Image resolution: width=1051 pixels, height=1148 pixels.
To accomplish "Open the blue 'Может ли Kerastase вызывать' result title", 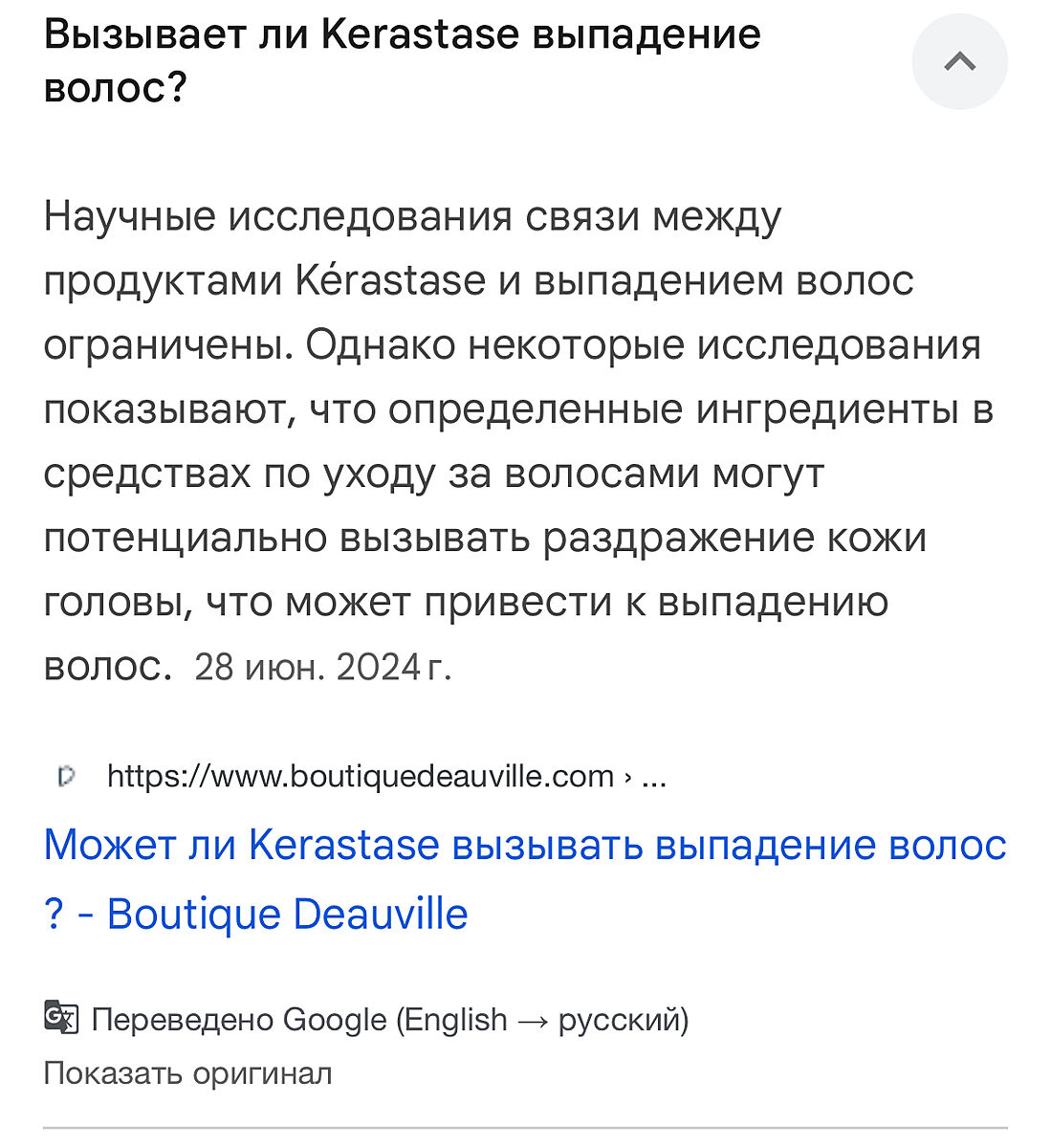I will (x=525, y=846).
